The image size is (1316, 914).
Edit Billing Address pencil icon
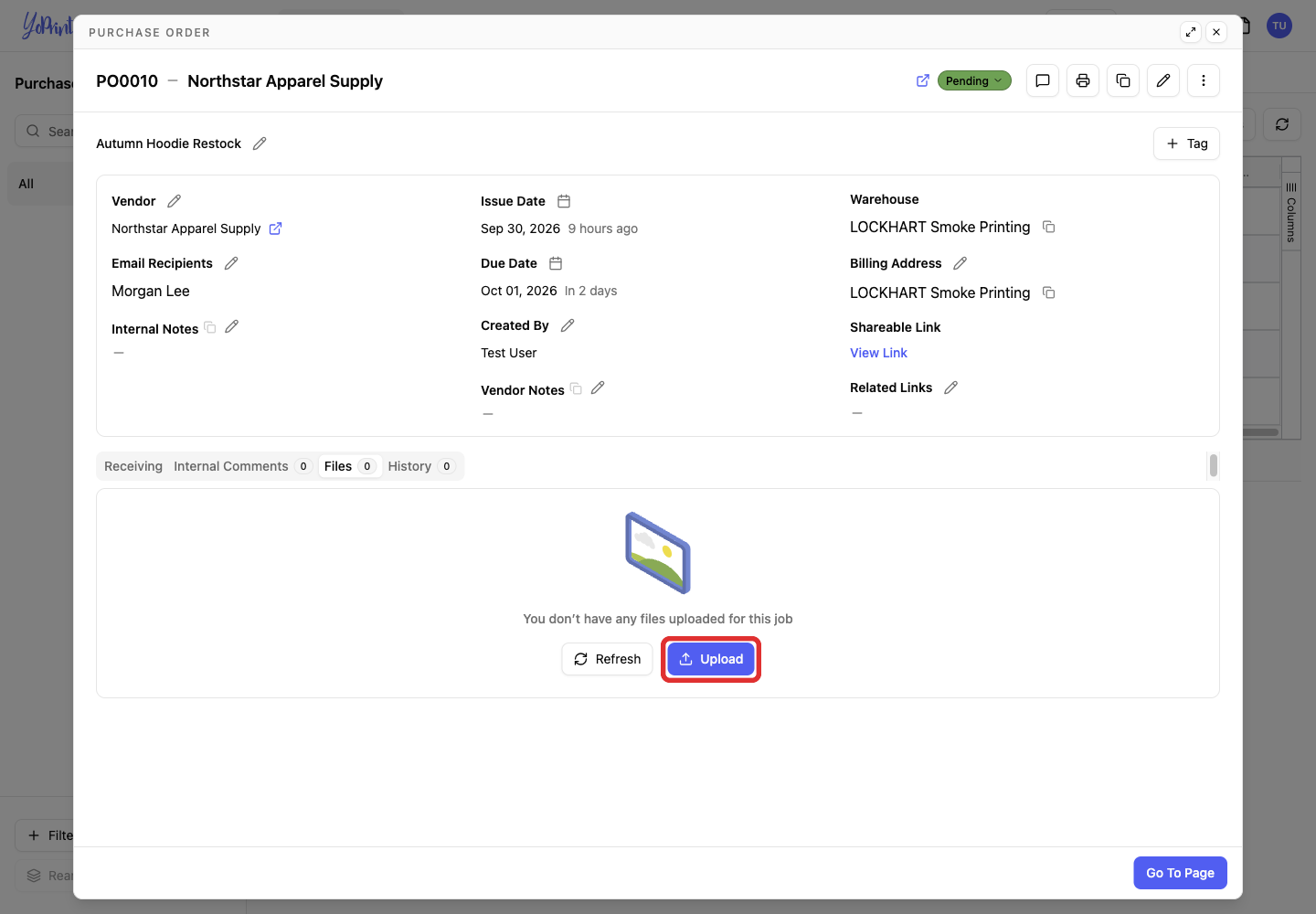tap(960, 263)
